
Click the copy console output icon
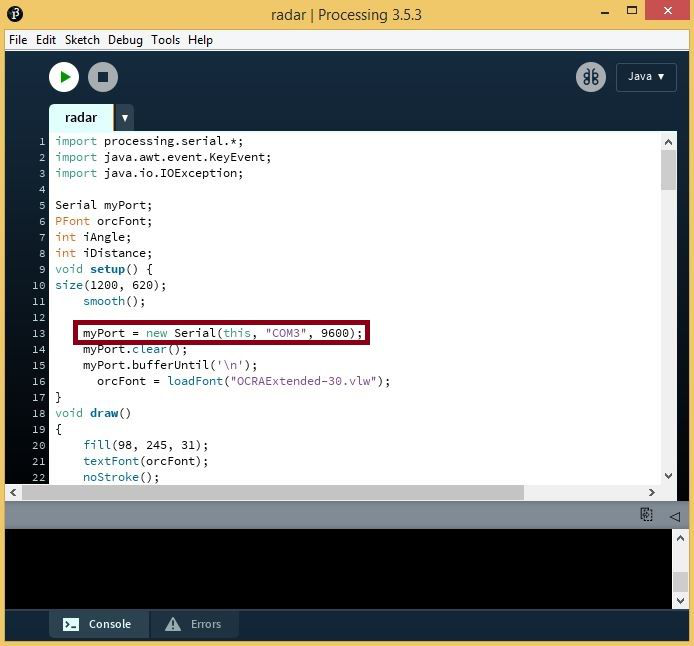pyautogui.click(x=646, y=515)
